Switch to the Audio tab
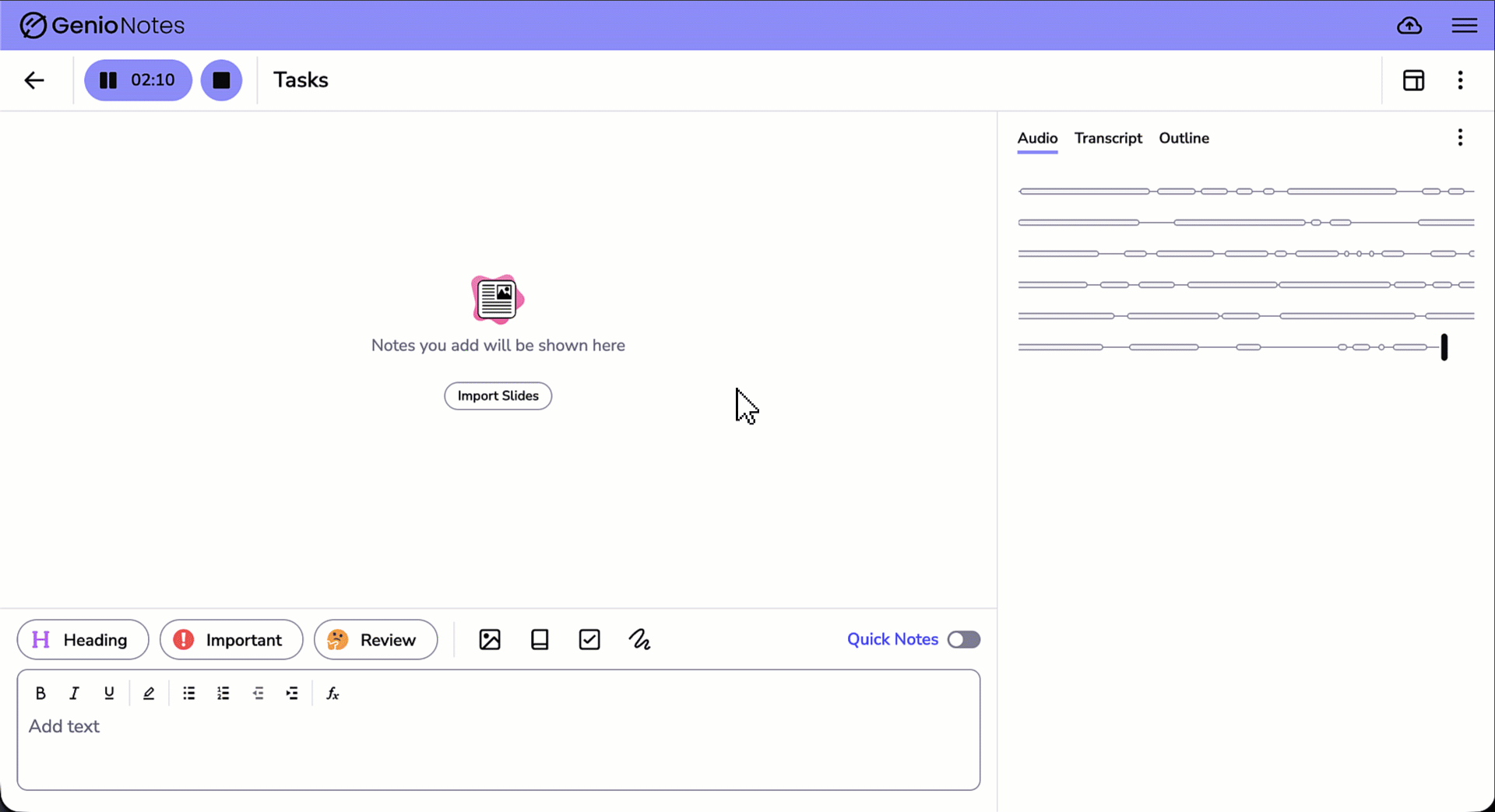This screenshot has height=812, width=1495. point(1037,139)
